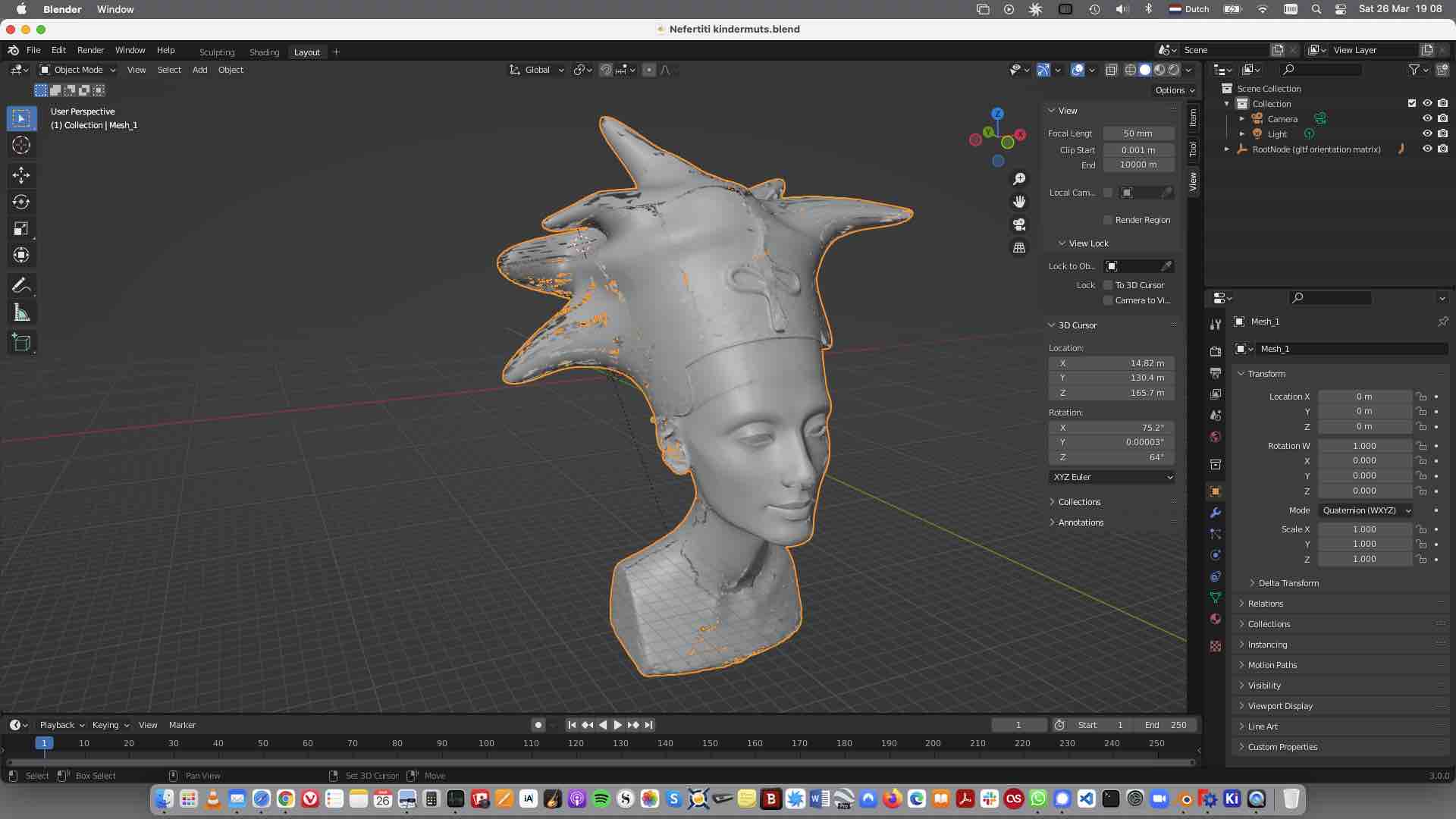The width and height of the screenshot is (1456, 819).
Task: Click the add workspace plus button
Action: 336,52
